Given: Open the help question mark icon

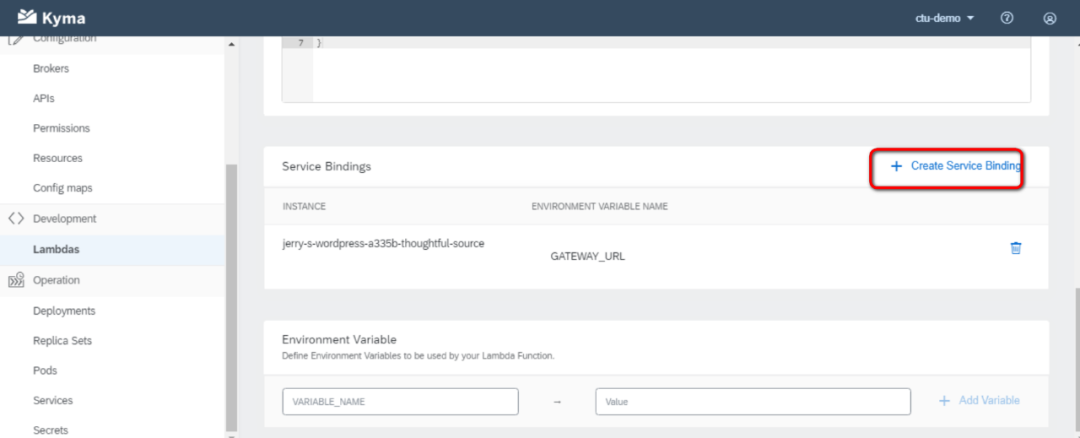Looking at the screenshot, I should point(1007,18).
